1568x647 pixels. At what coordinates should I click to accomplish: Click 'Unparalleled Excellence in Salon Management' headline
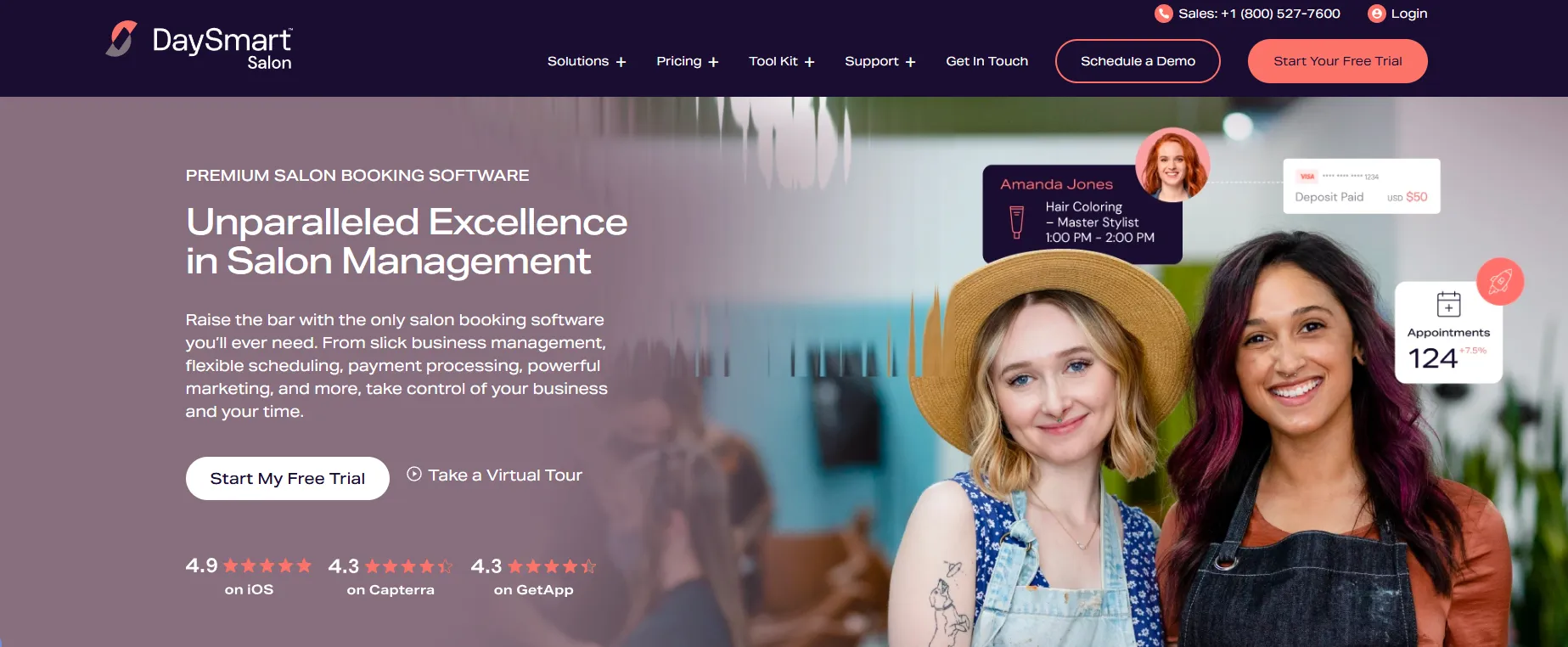tap(407, 242)
